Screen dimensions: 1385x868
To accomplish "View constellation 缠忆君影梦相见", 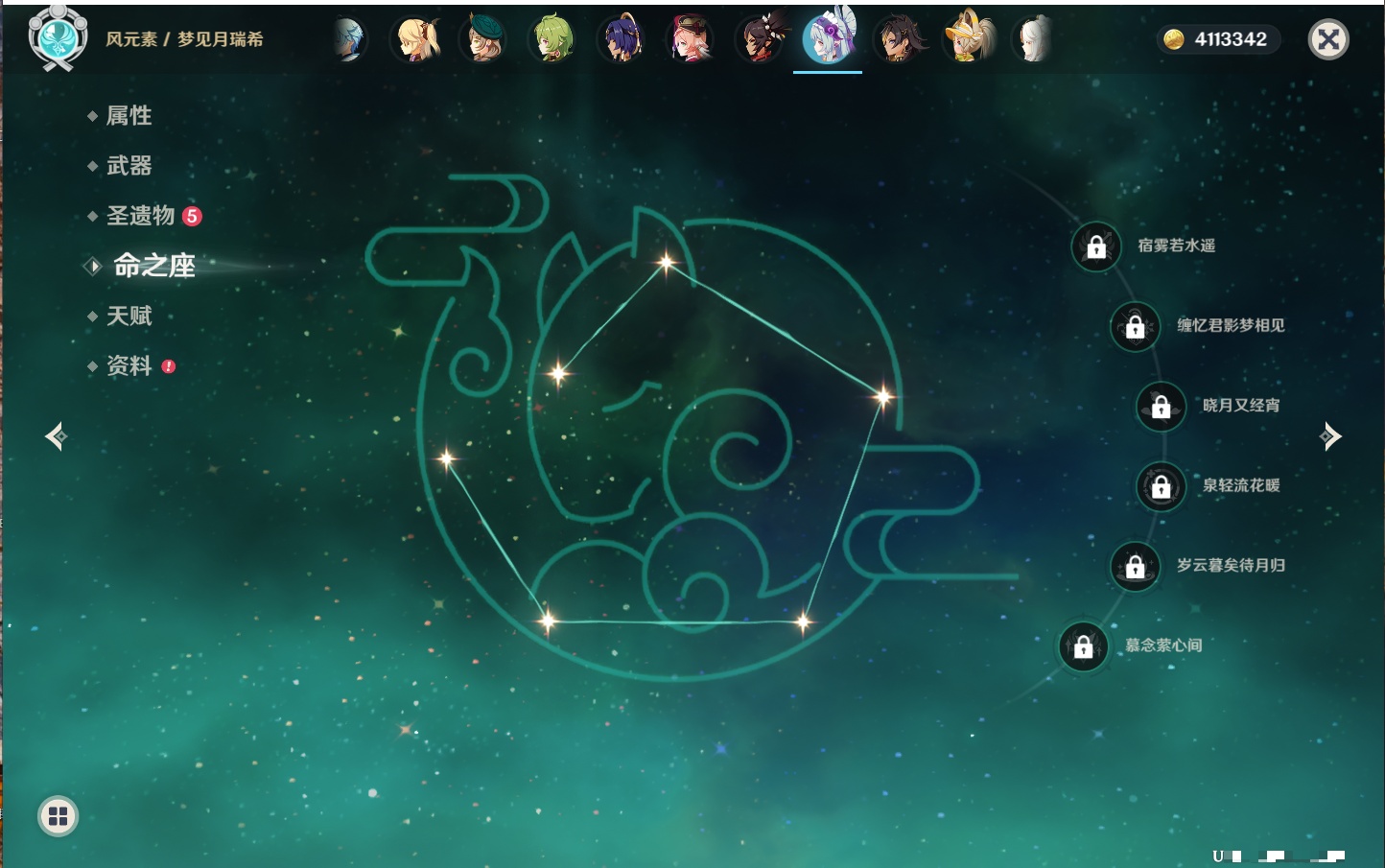I will [x=1231, y=325].
